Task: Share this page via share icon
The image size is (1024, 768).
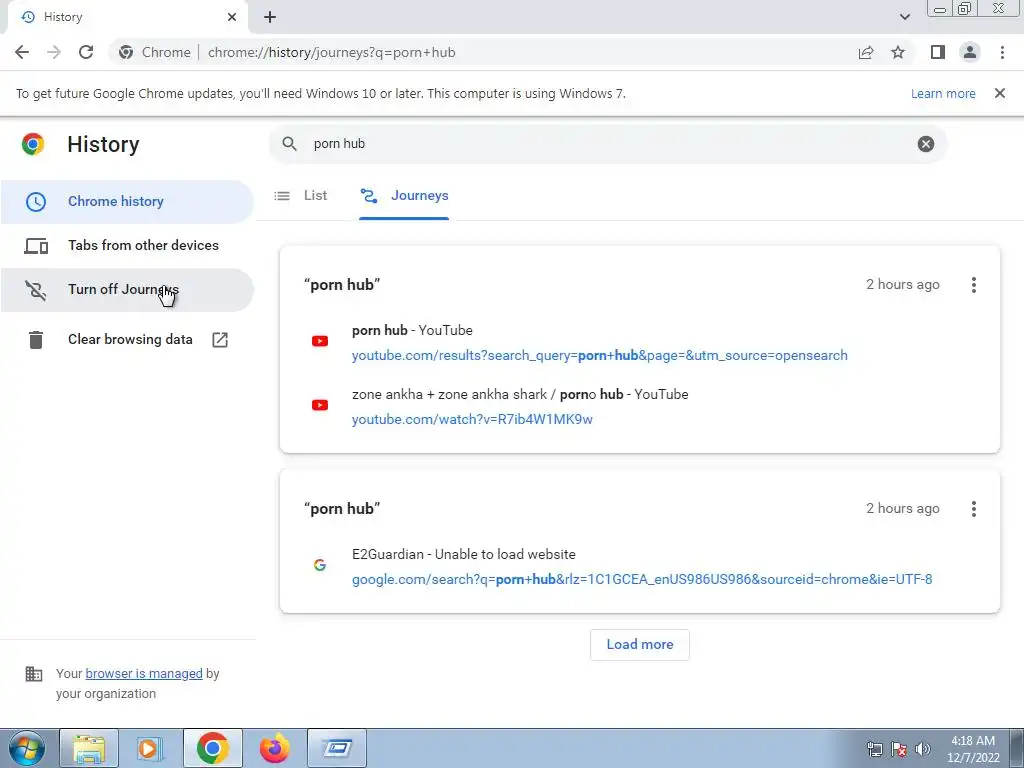Action: click(866, 52)
